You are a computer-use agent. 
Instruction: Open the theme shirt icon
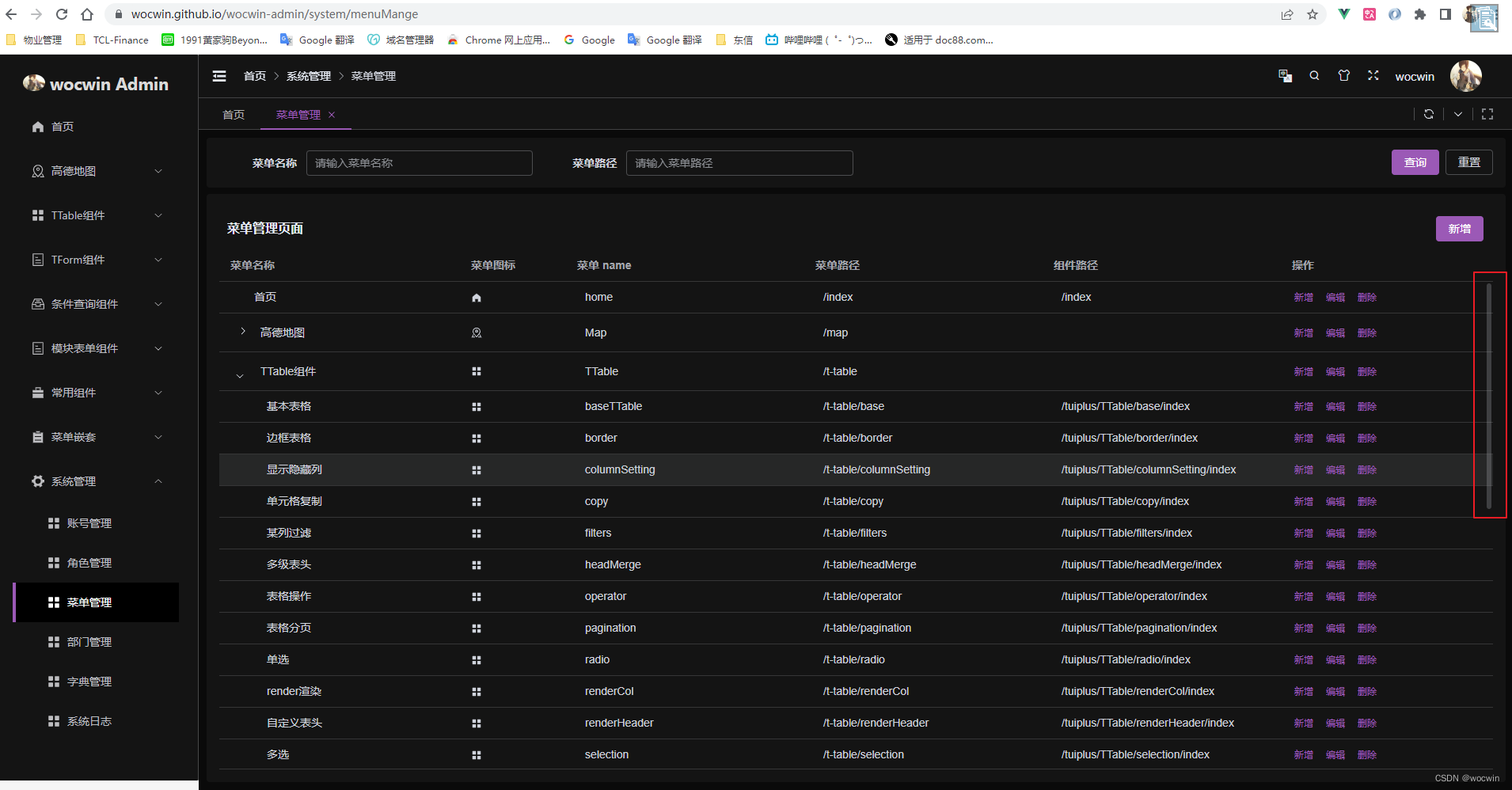[x=1343, y=76]
